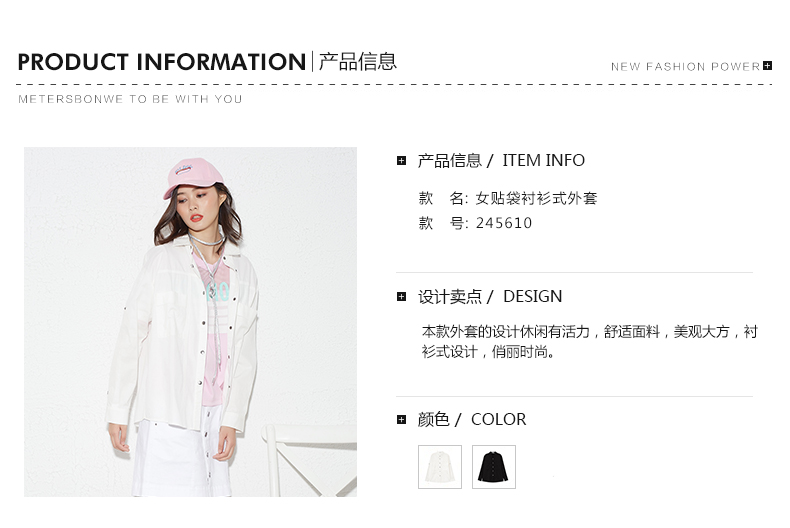Click the PRODUCT INFORMATION heading
Image resolution: width=790 pixels, height=528 pixels.
[x=162, y=62]
